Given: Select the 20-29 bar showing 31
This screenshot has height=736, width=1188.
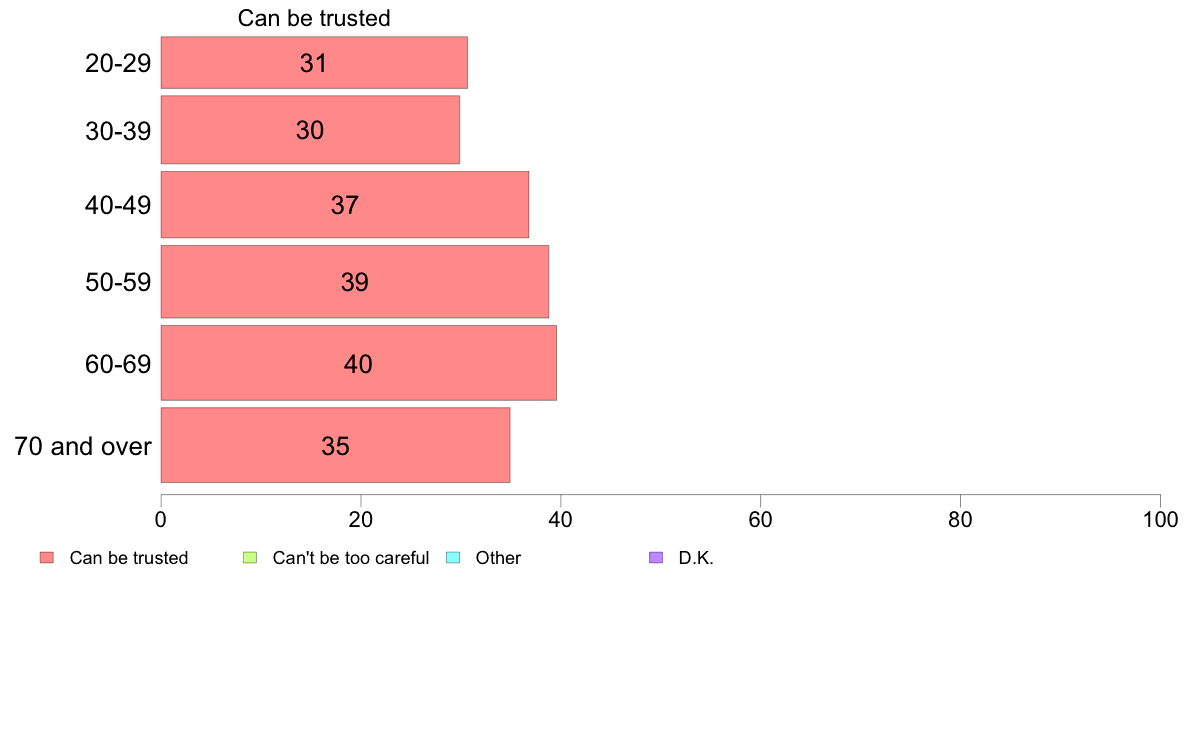Looking at the screenshot, I should click(314, 62).
